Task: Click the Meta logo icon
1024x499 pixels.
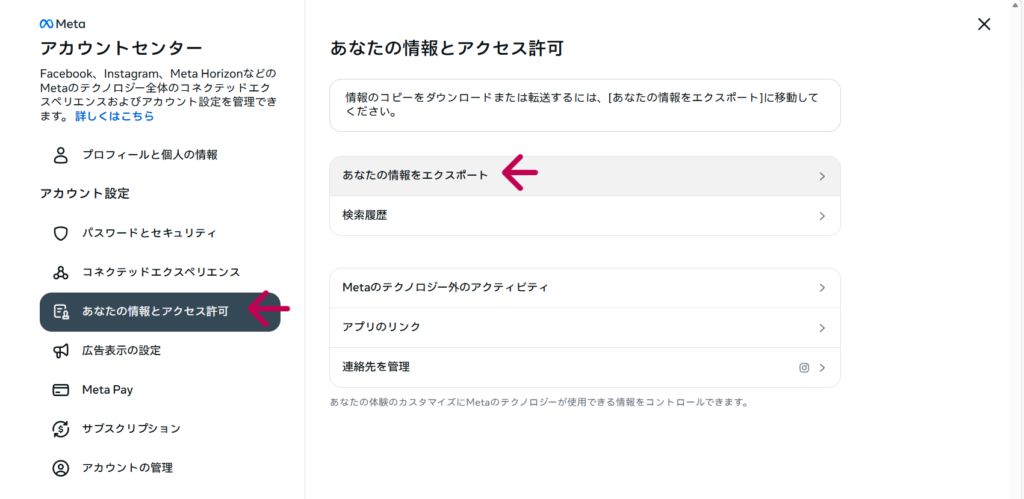Action: [x=46, y=23]
